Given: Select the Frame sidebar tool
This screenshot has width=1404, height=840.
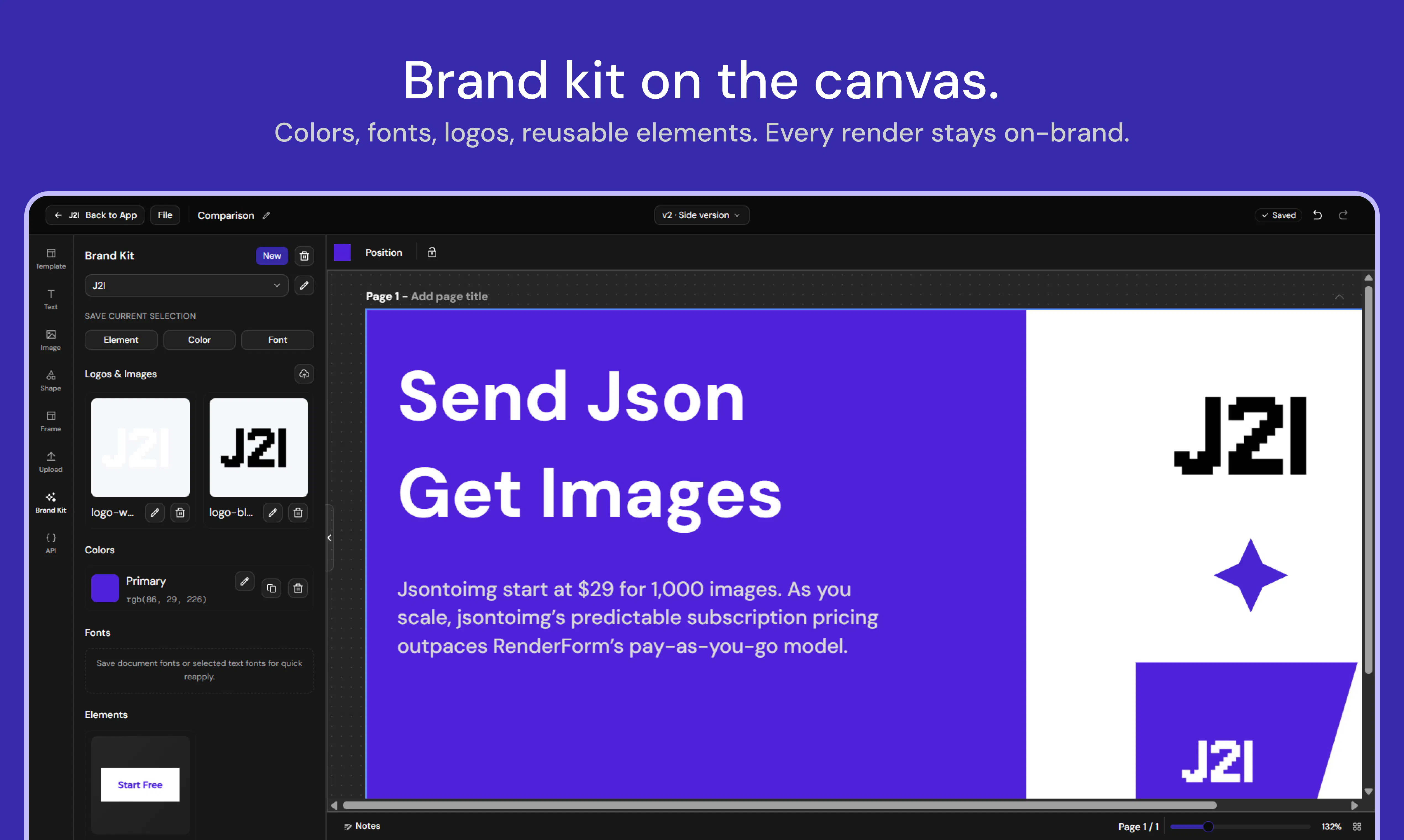Looking at the screenshot, I should coord(50,422).
